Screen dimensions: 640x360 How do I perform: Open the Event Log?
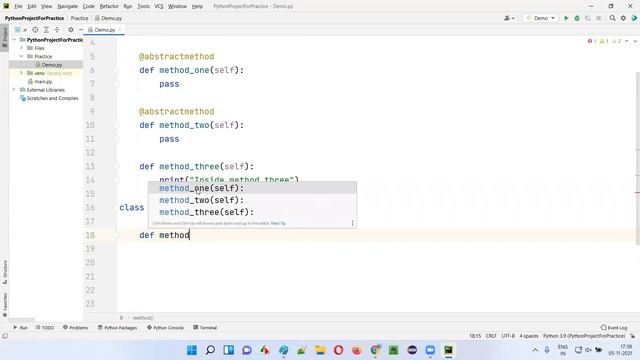point(614,328)
